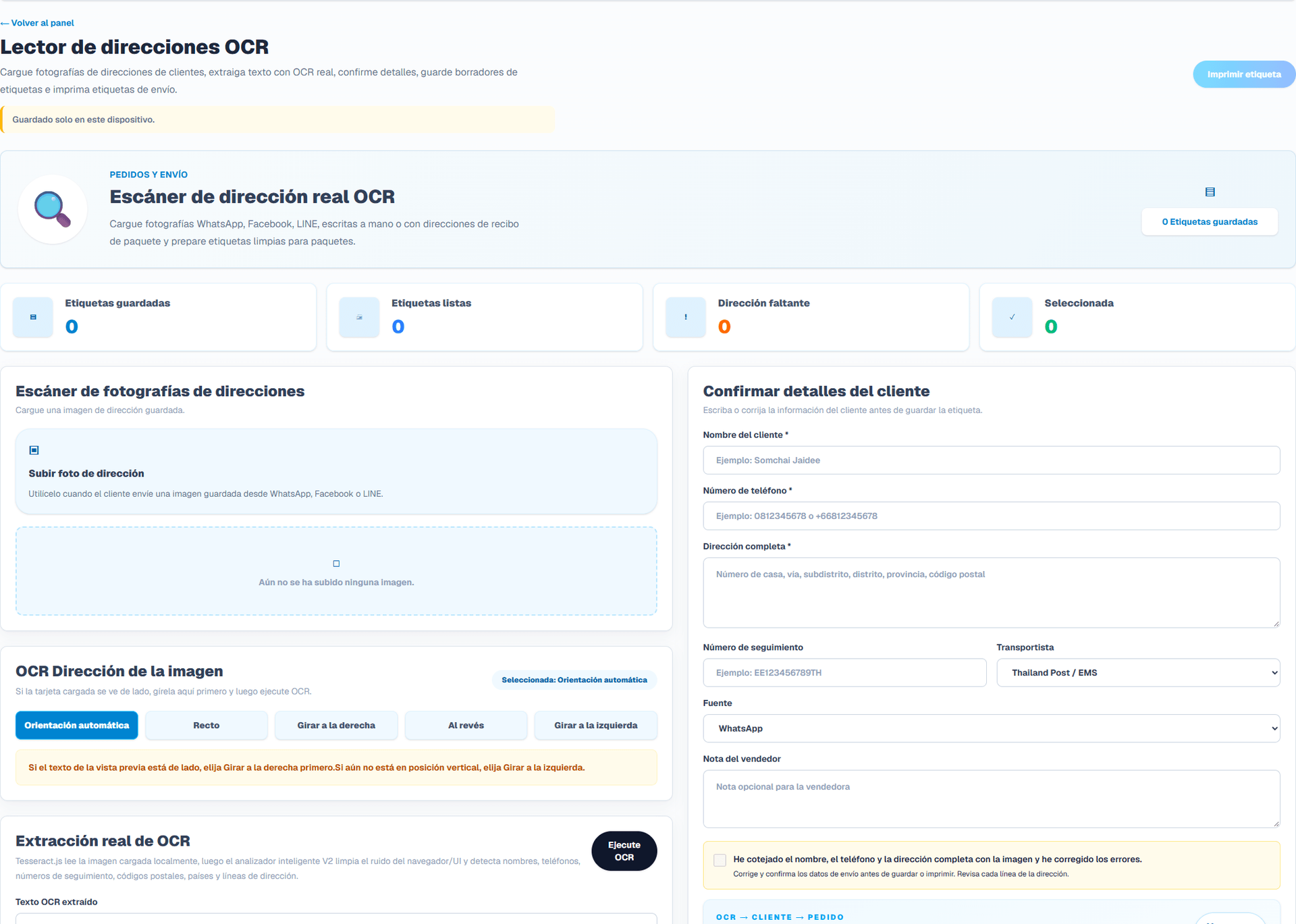Image resolution: width=1296 pixels, height=924 pixels.
Task: Click the 'Extracción real de OCR' heading
Action: pyautogui.click(x=103, y=841)
